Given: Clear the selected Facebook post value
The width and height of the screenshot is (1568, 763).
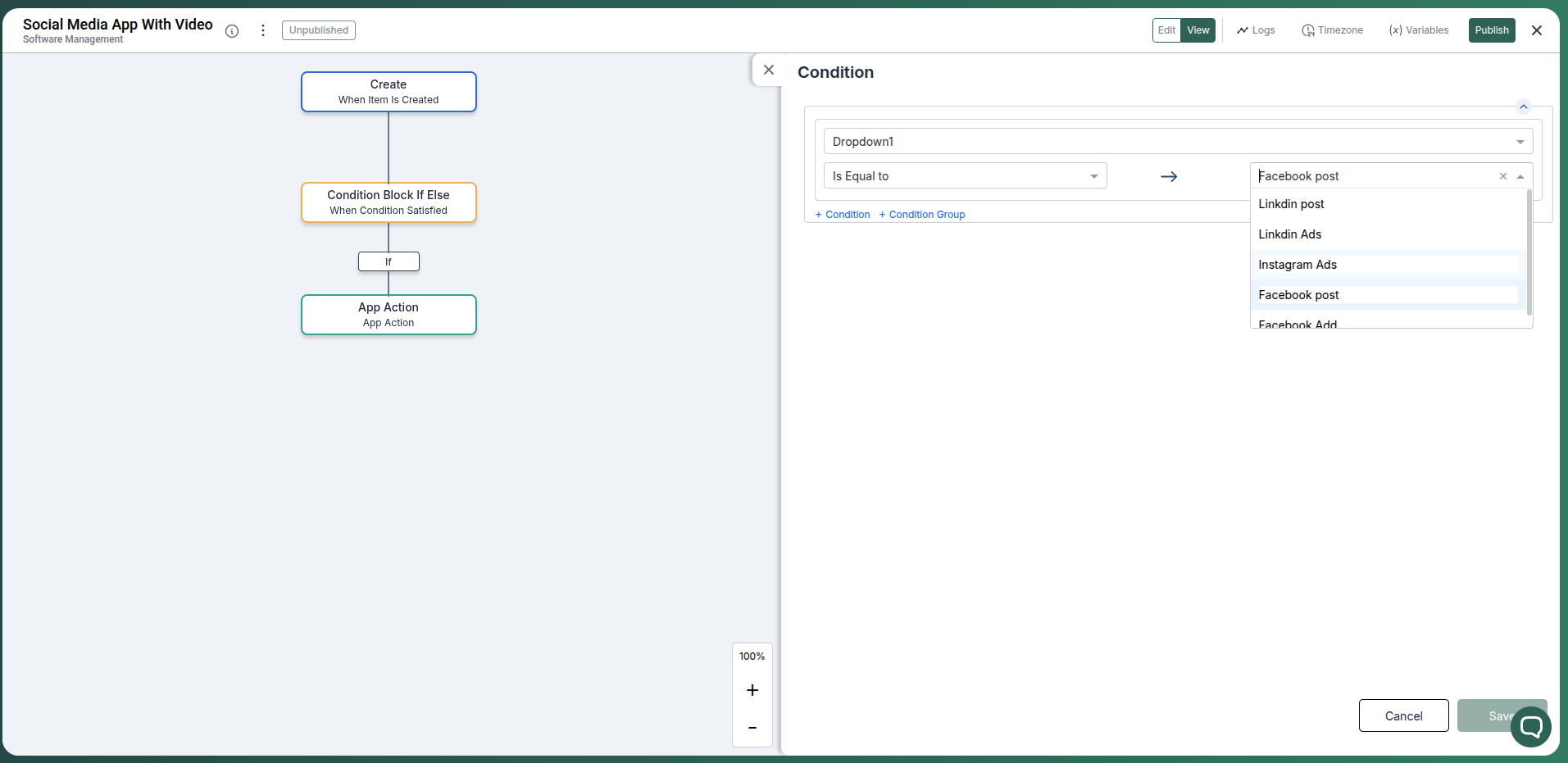Looking at the screenshot, I should [x=1502, y=176].
